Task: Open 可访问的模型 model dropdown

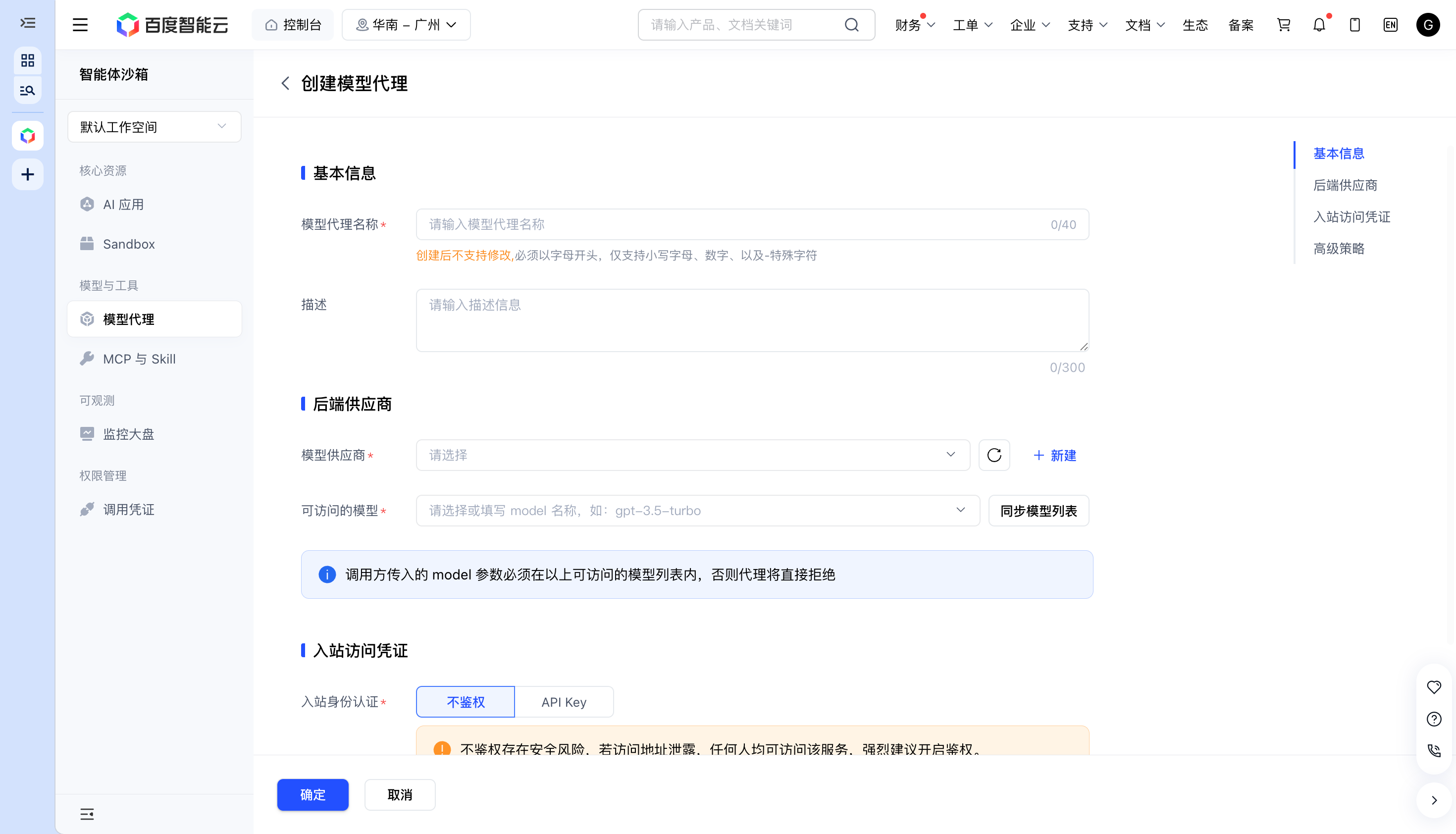Action: 698,511
